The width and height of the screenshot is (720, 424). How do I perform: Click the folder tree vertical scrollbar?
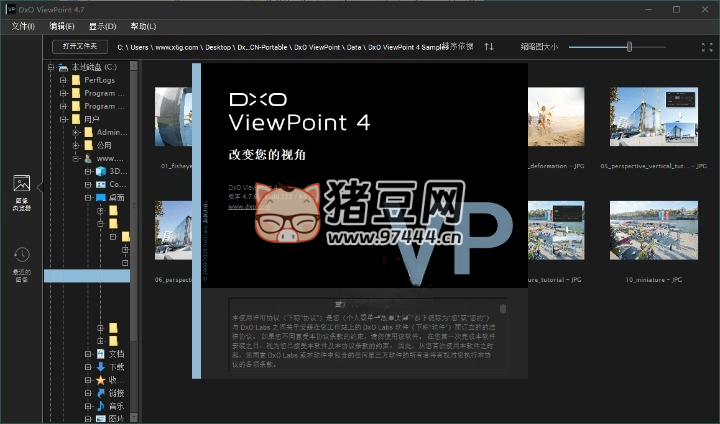click(x=134, y=207)
